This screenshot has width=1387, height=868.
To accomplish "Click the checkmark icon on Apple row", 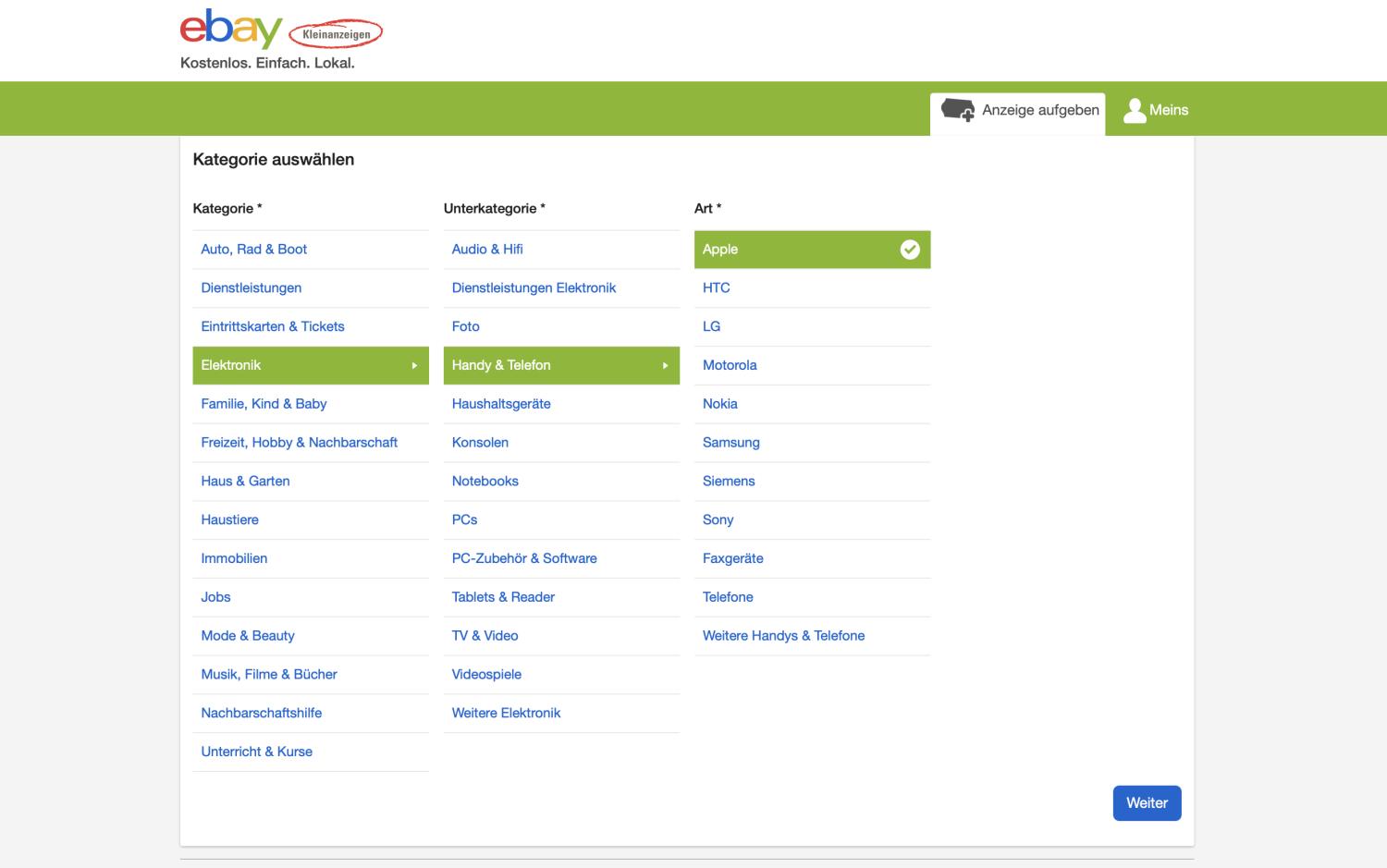I will [x=910, y=250].
